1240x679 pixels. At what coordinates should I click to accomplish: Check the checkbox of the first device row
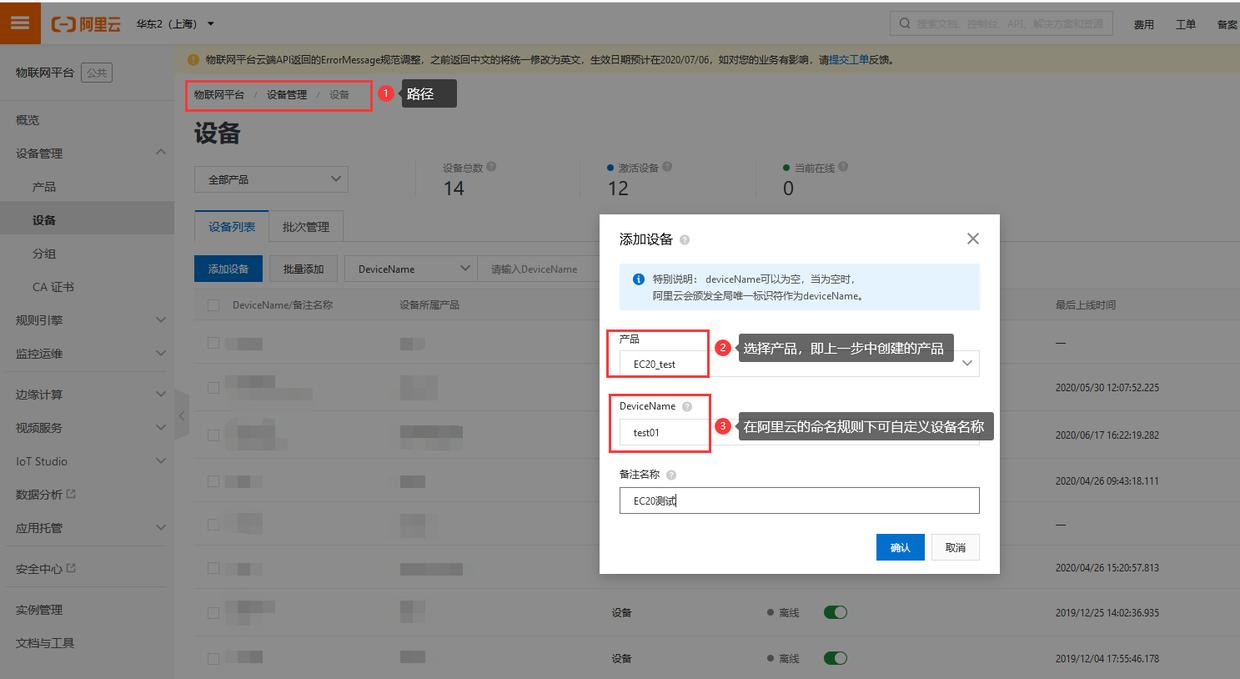(212, 341)
